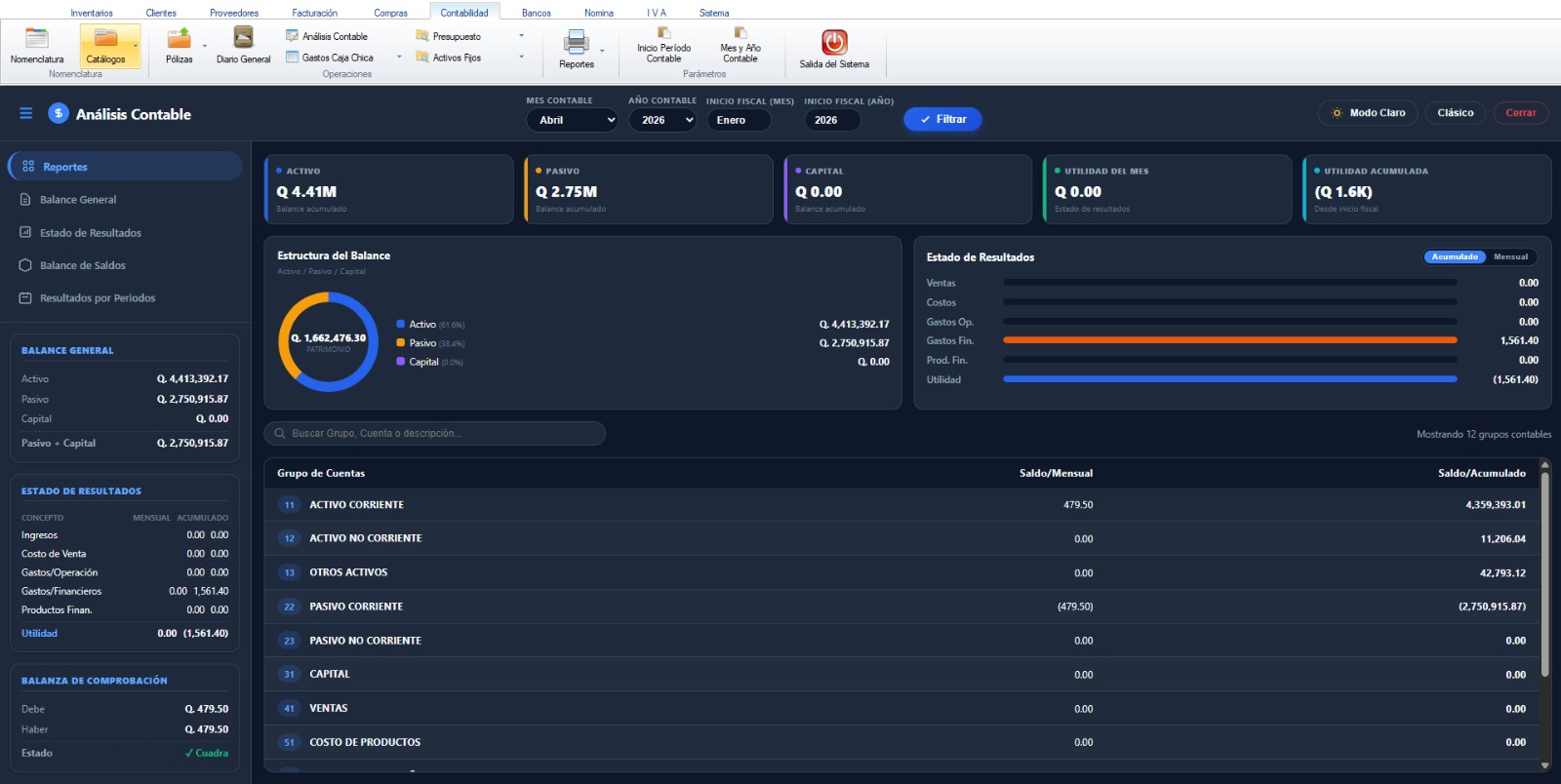
Task: Open the Mes Contable dropdown
Action: [x=573, y=120]
